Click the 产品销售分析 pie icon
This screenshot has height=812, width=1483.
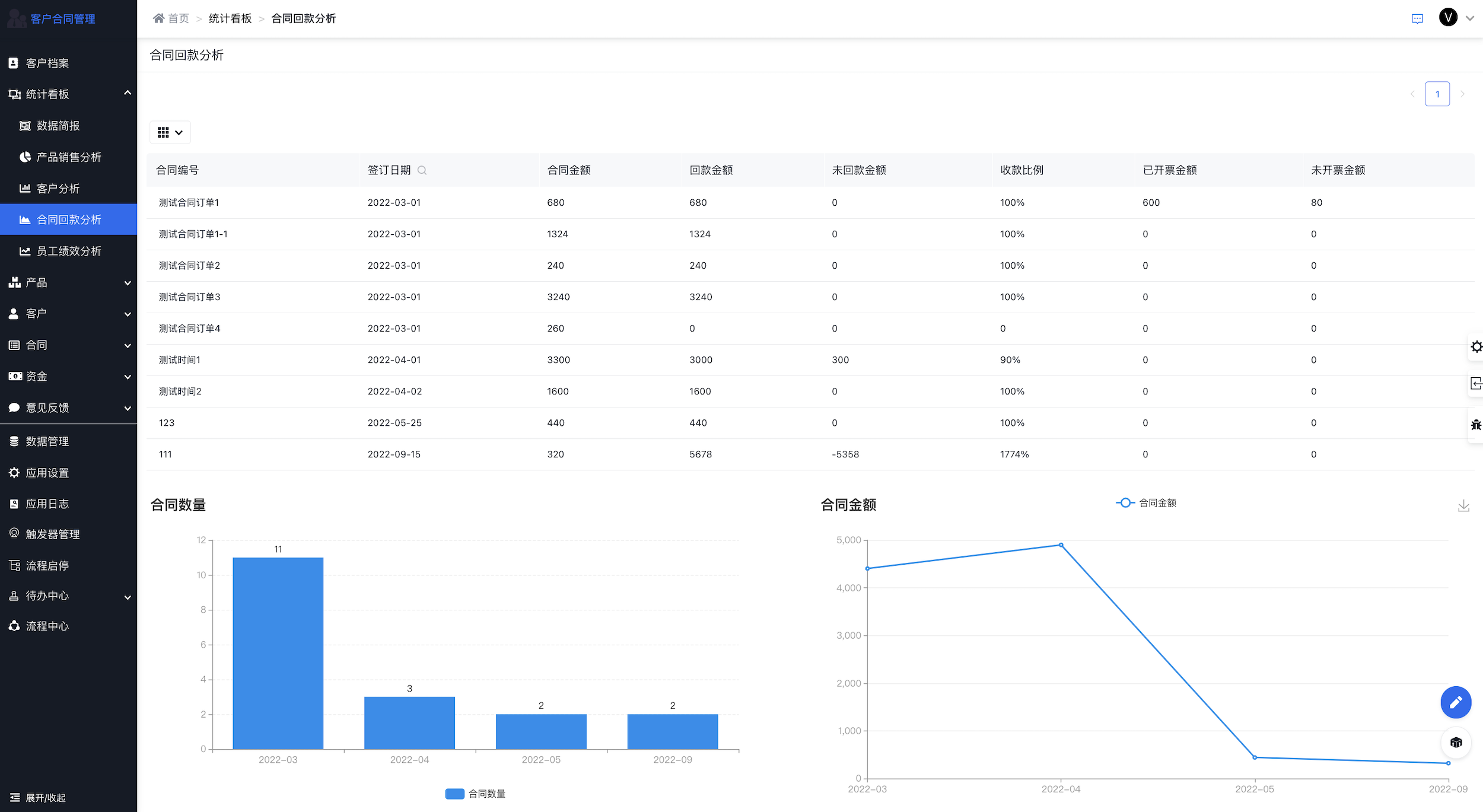pos(25,157)
